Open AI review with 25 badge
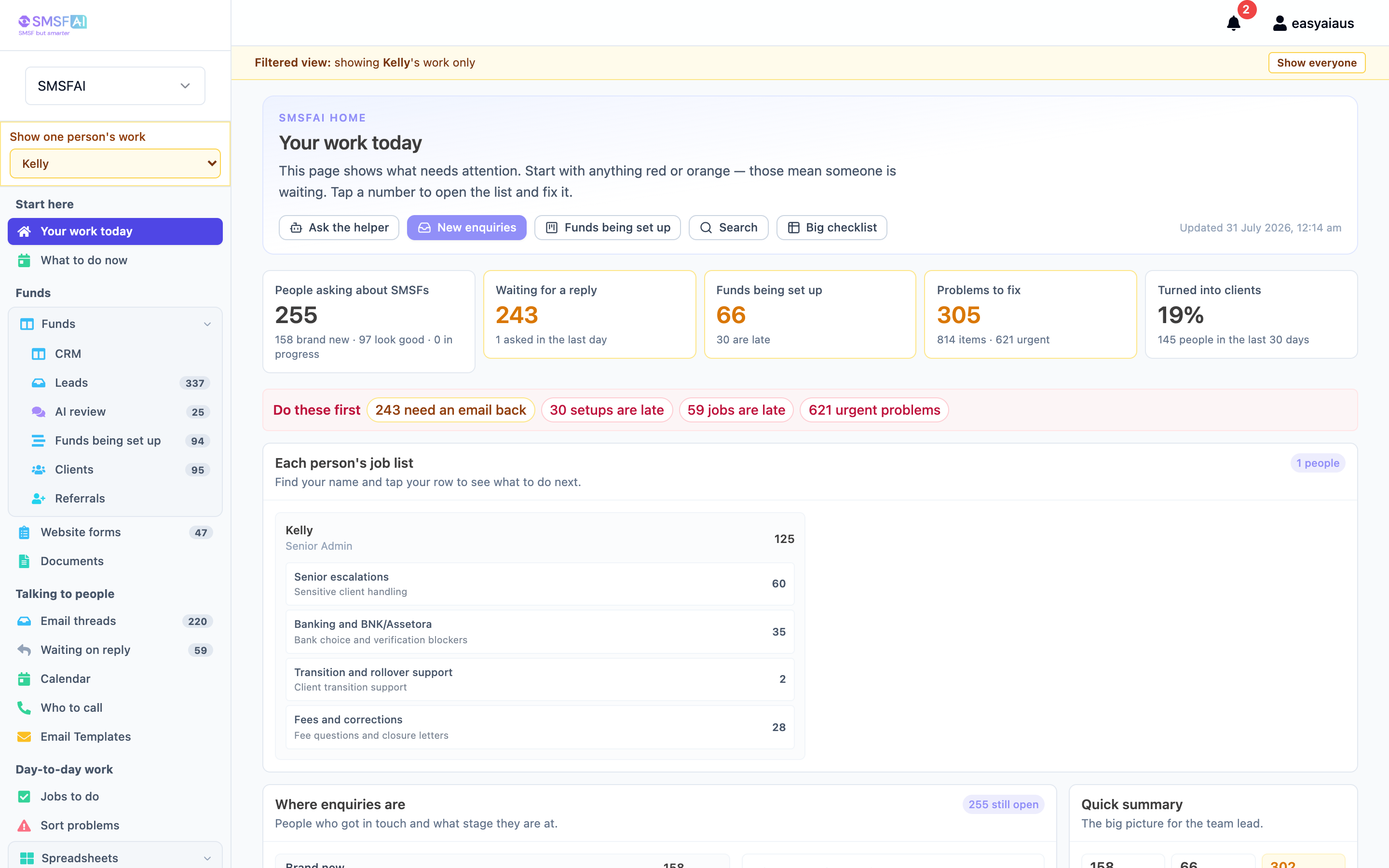This screenshot has width=1389, height=868. point(121,412)
